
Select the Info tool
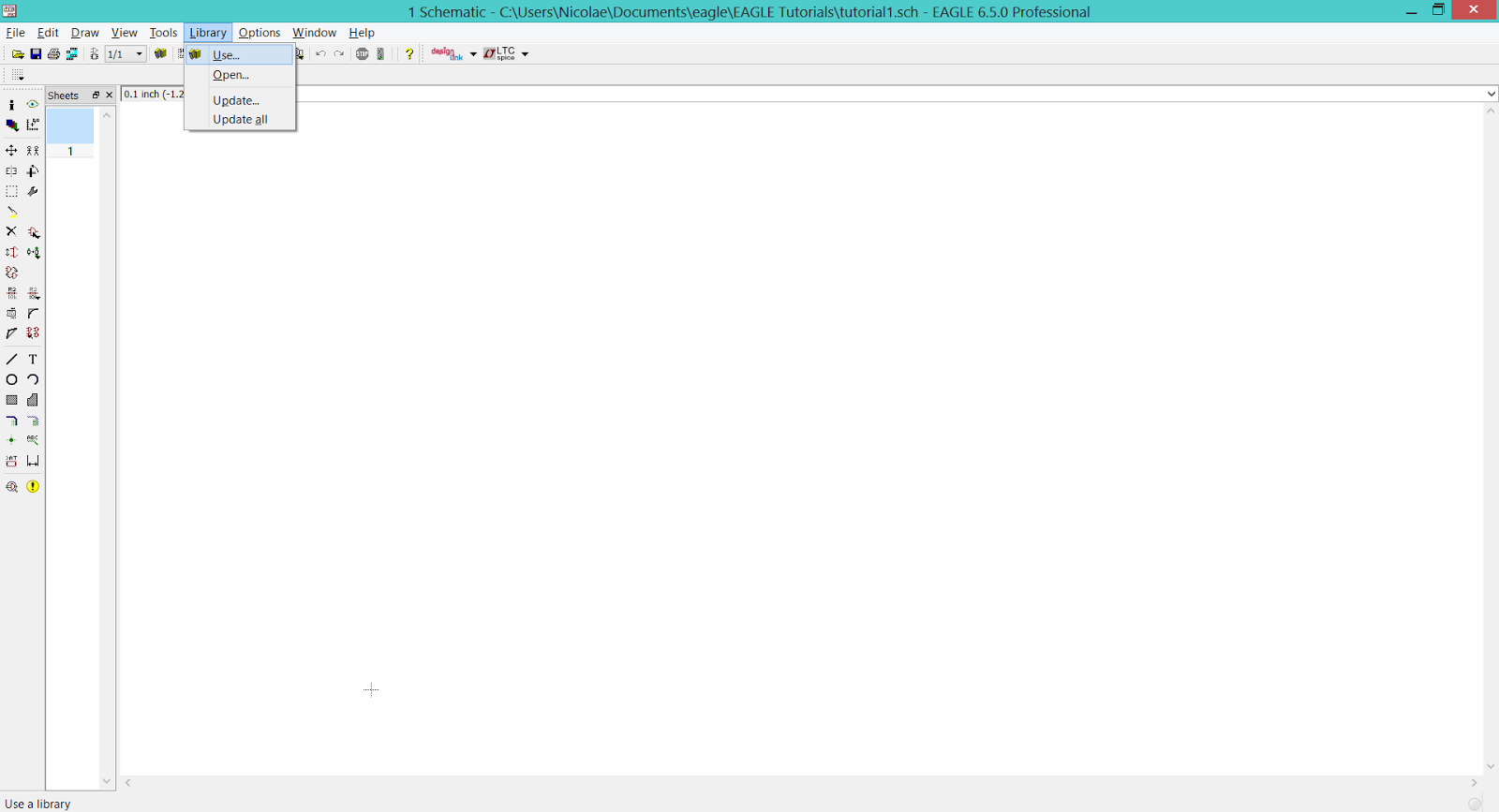point(11,105)
